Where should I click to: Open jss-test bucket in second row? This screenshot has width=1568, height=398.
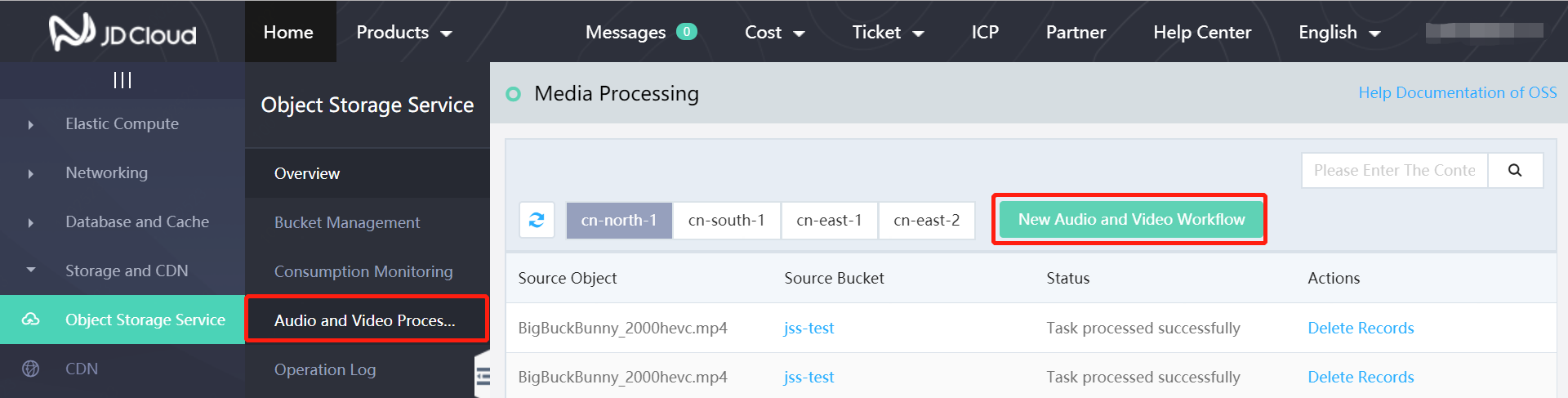coord(808,377)
